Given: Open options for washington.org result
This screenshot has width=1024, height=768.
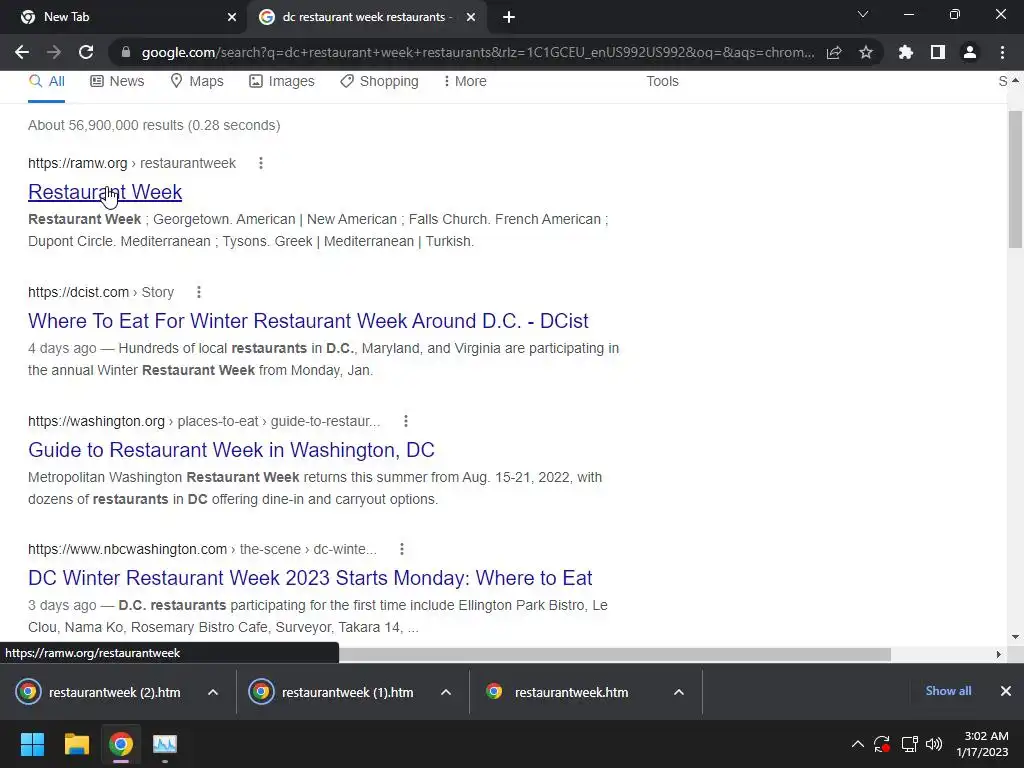Looking at the screenshot, I should [x=406, y=421].
